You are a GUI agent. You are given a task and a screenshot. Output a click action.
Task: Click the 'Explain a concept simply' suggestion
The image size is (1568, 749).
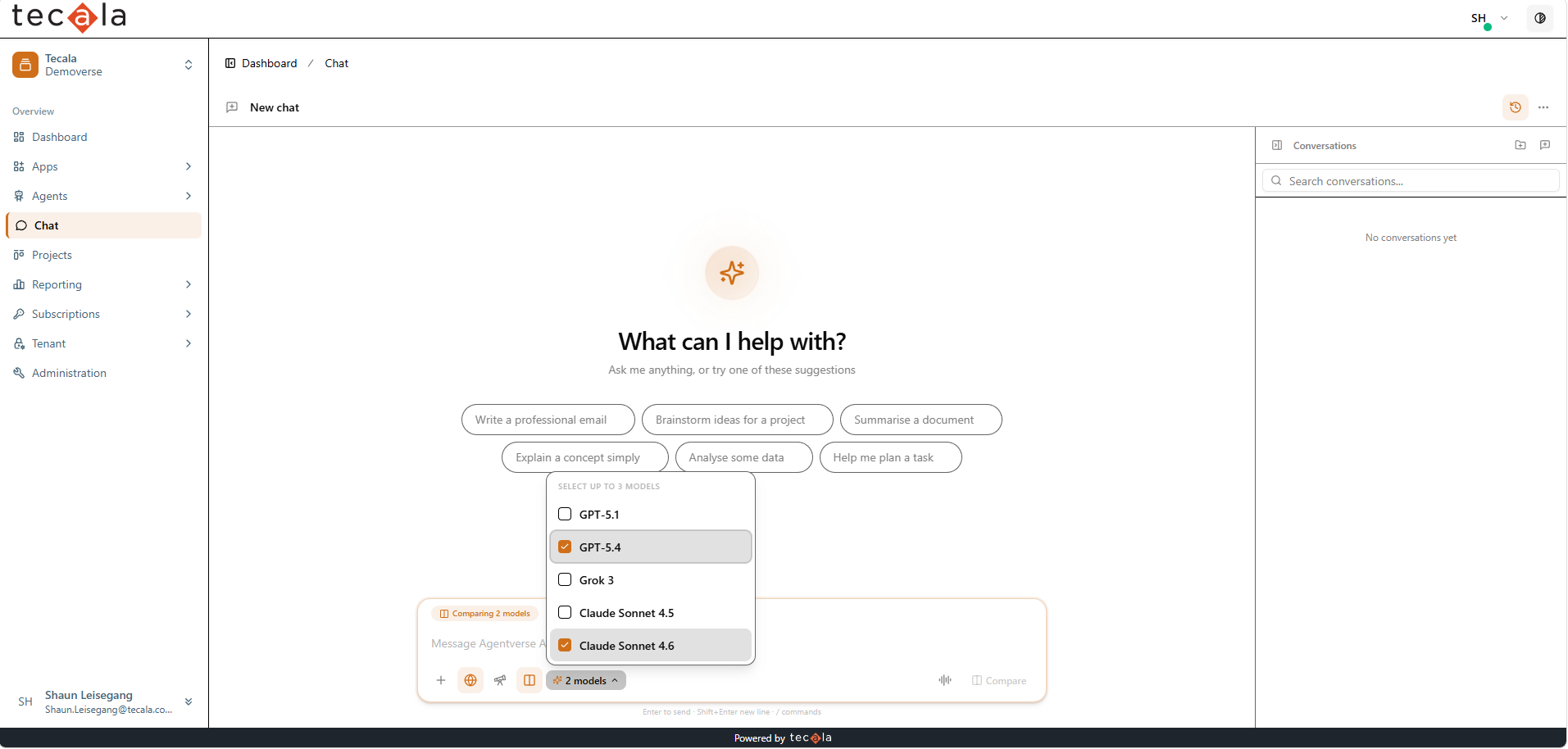tap(585, 457)
